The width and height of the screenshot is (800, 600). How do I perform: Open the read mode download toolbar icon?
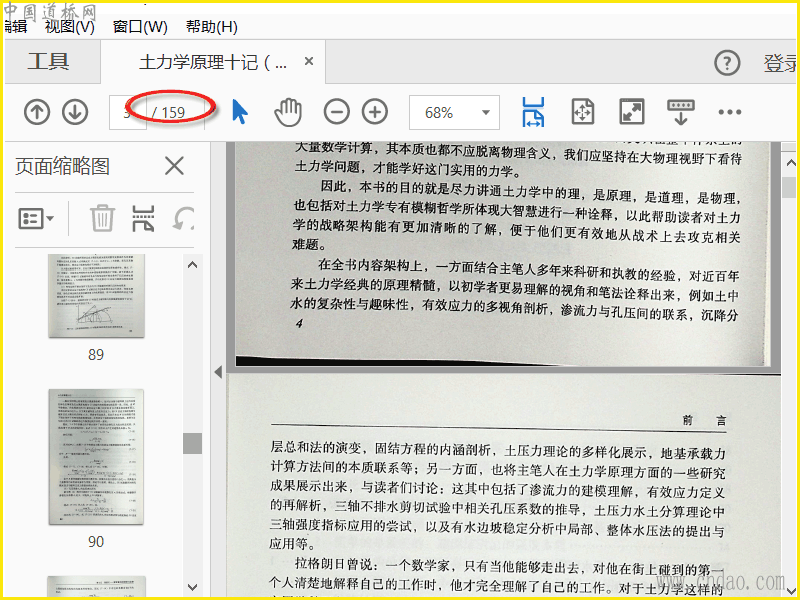pos(681,112)
